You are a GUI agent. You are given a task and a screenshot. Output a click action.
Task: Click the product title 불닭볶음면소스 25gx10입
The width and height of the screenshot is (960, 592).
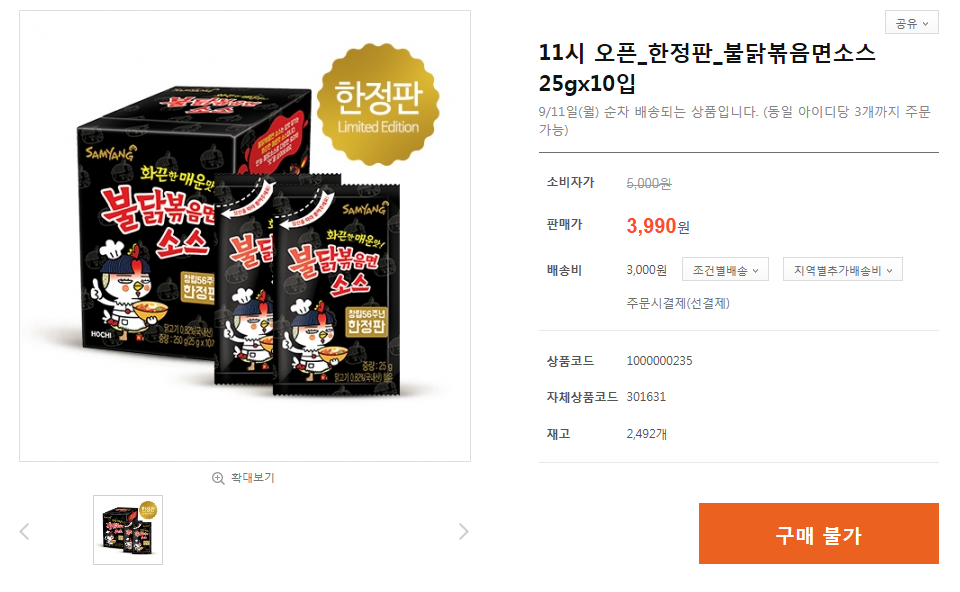707,67
